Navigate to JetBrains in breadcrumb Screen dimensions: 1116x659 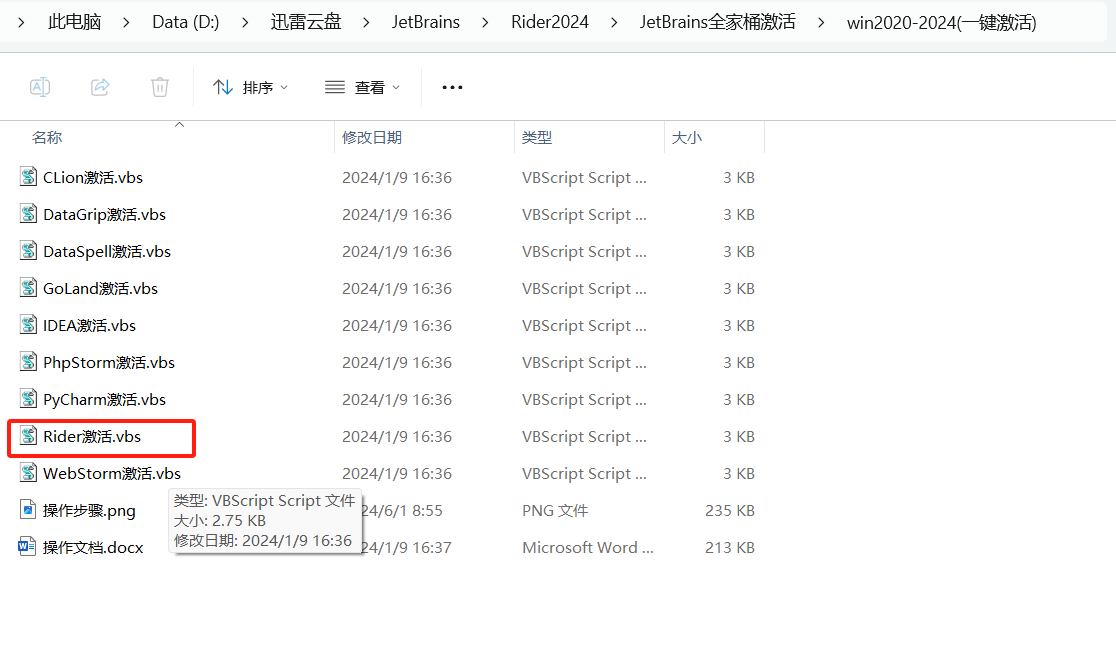tap(426, 22)
